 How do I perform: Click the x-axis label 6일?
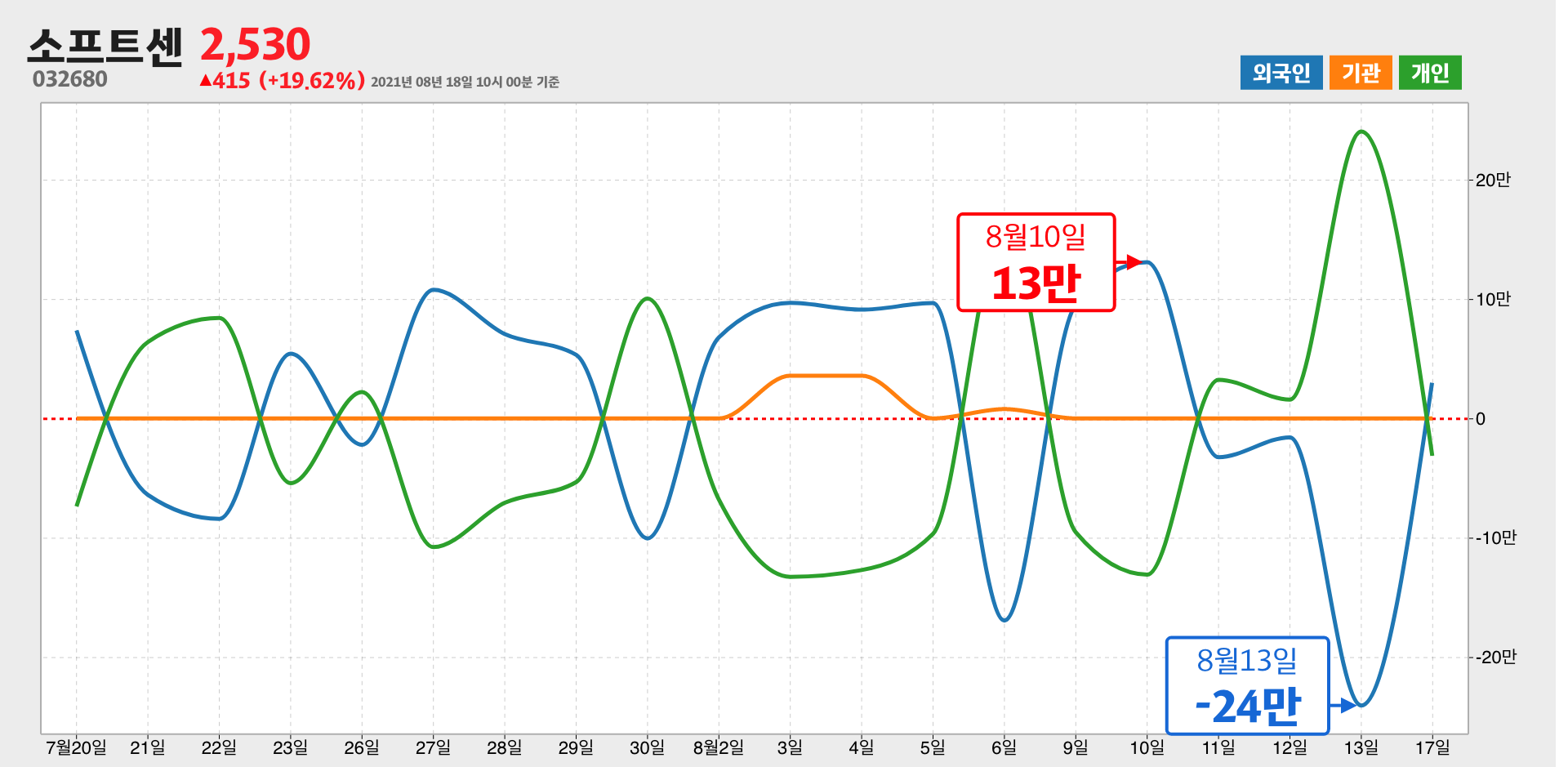coord(1004,747)
